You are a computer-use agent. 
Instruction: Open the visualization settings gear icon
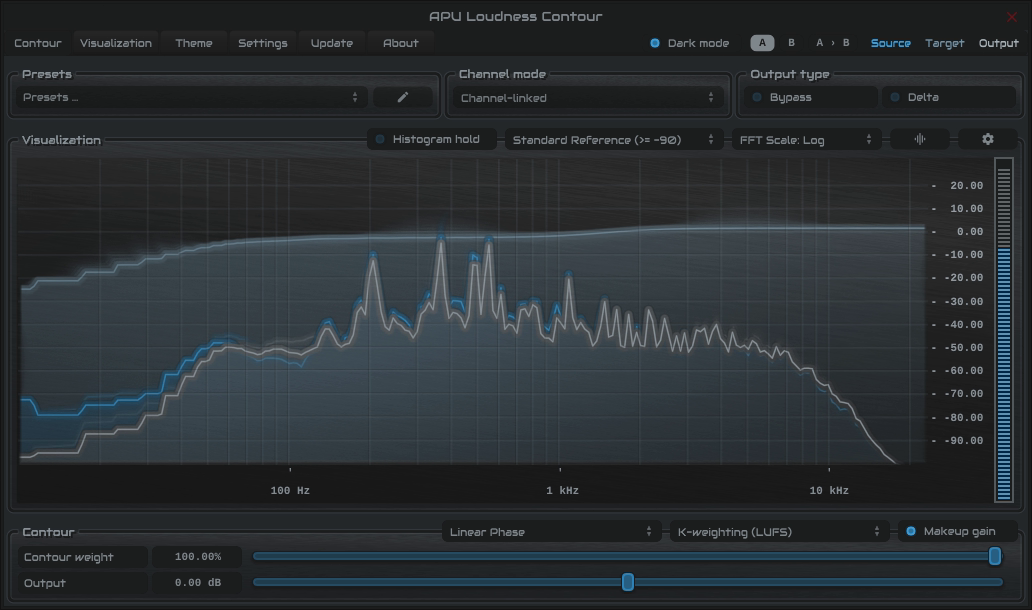[x=987, y=140]
